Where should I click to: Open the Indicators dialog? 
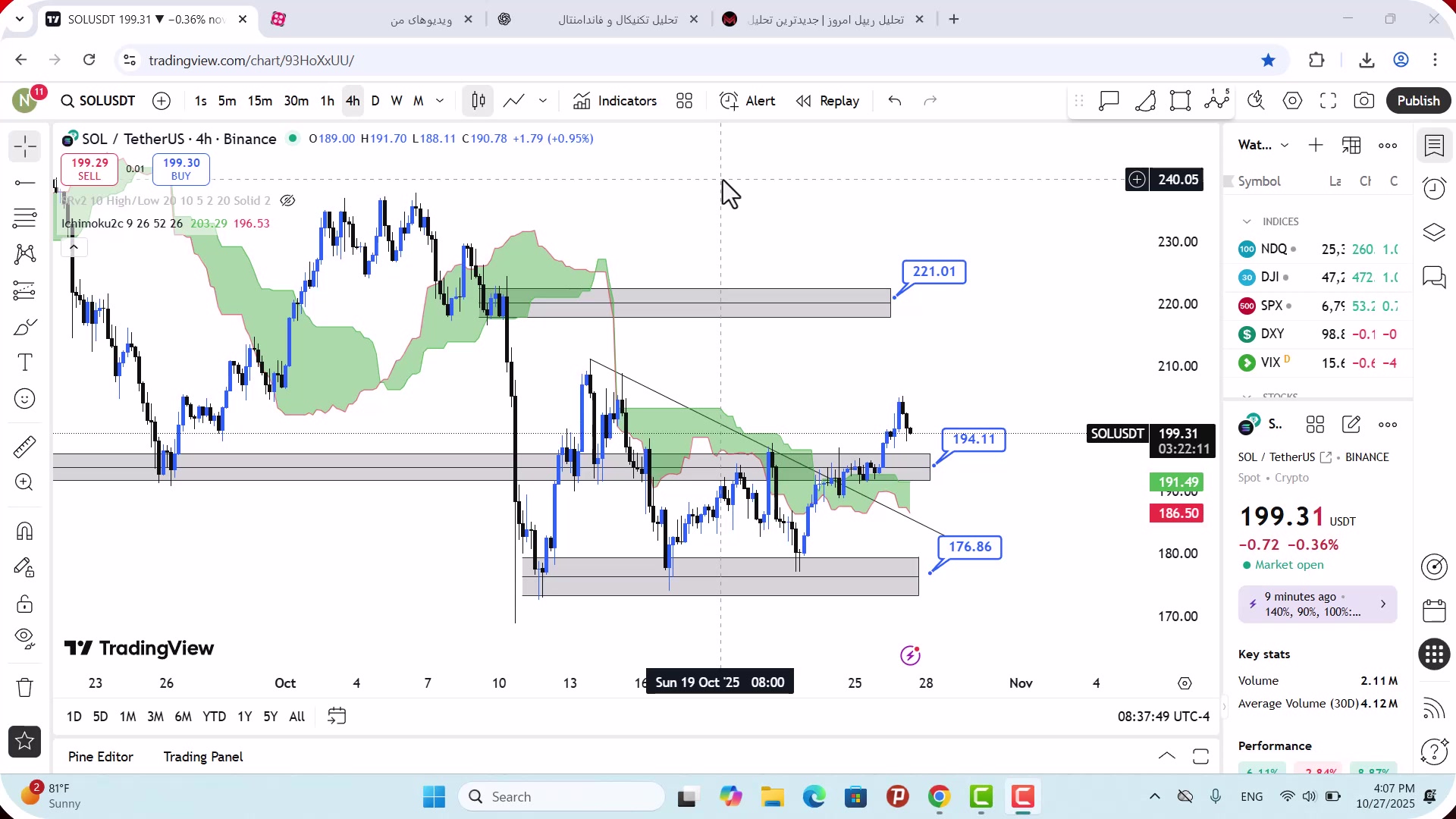[615, 101]
